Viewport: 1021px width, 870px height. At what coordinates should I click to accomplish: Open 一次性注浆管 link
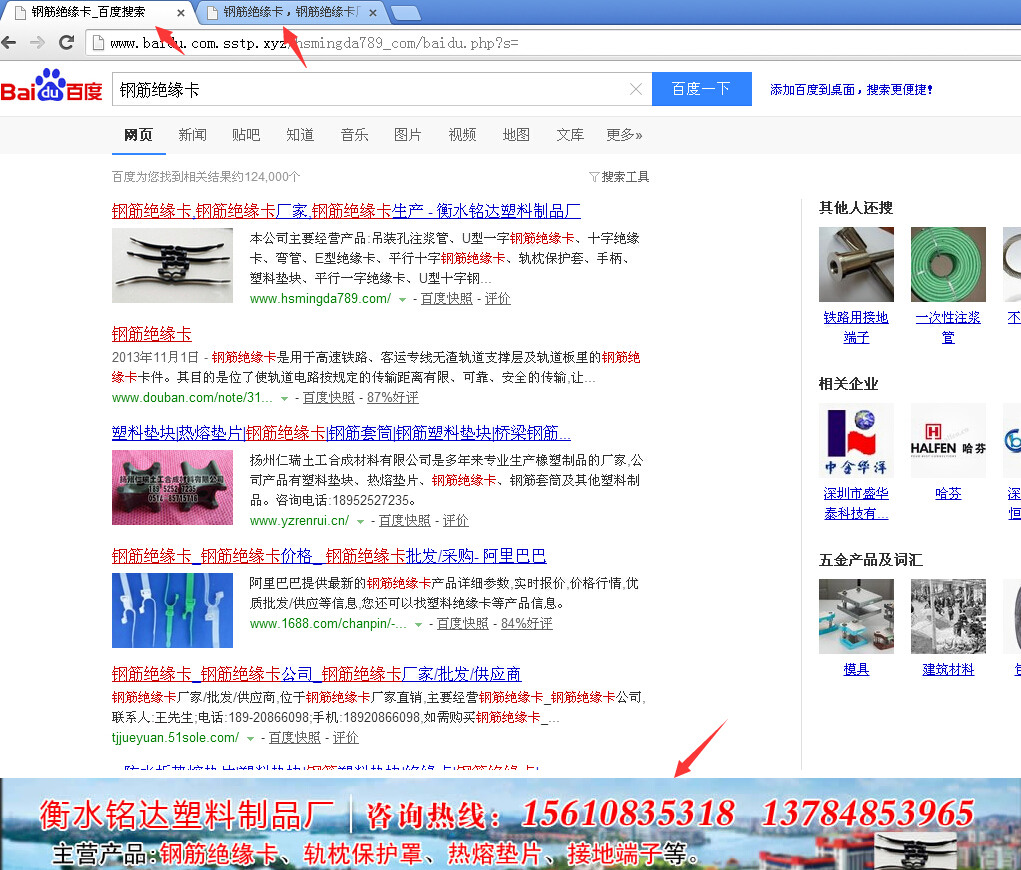948,327
